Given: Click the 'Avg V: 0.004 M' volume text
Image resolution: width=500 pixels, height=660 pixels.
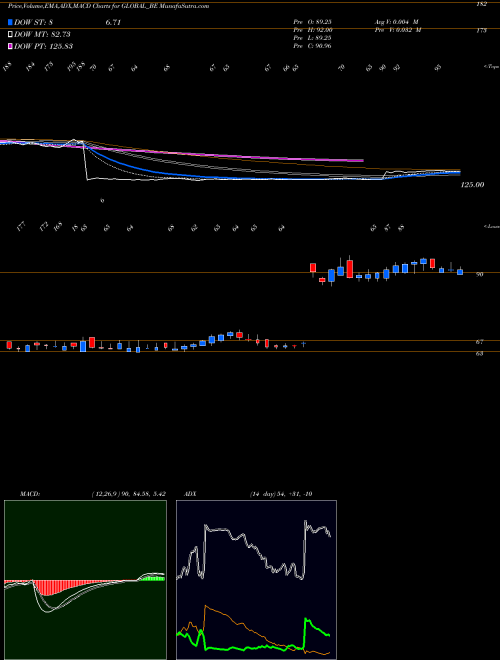Looking at the screenshot, I should pyautogui.click(x=396, y=22).
